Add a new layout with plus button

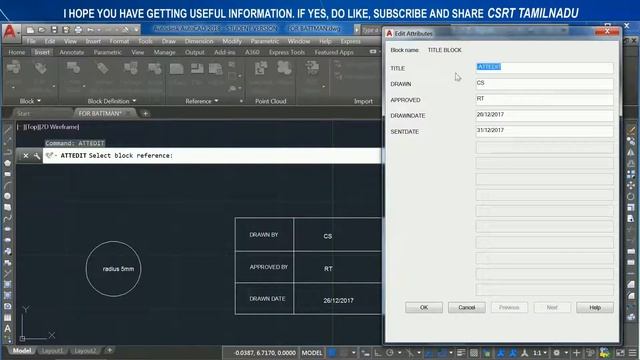point(109,350)
